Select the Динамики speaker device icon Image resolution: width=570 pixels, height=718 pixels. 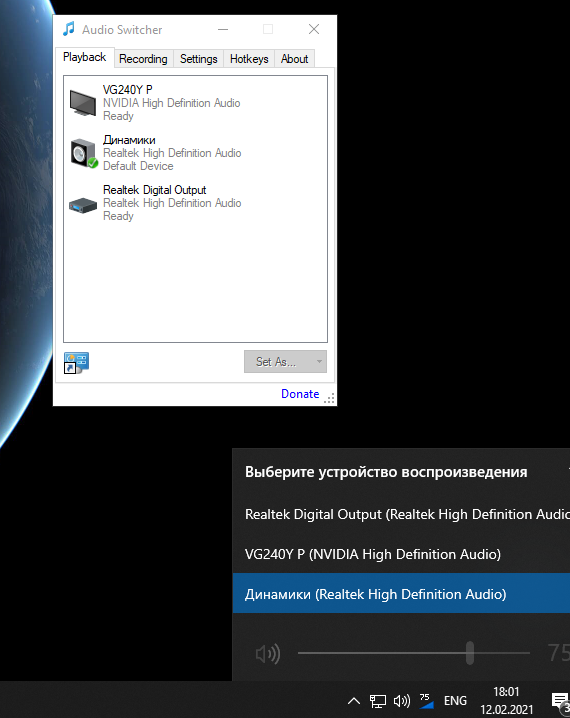[84, 153]
